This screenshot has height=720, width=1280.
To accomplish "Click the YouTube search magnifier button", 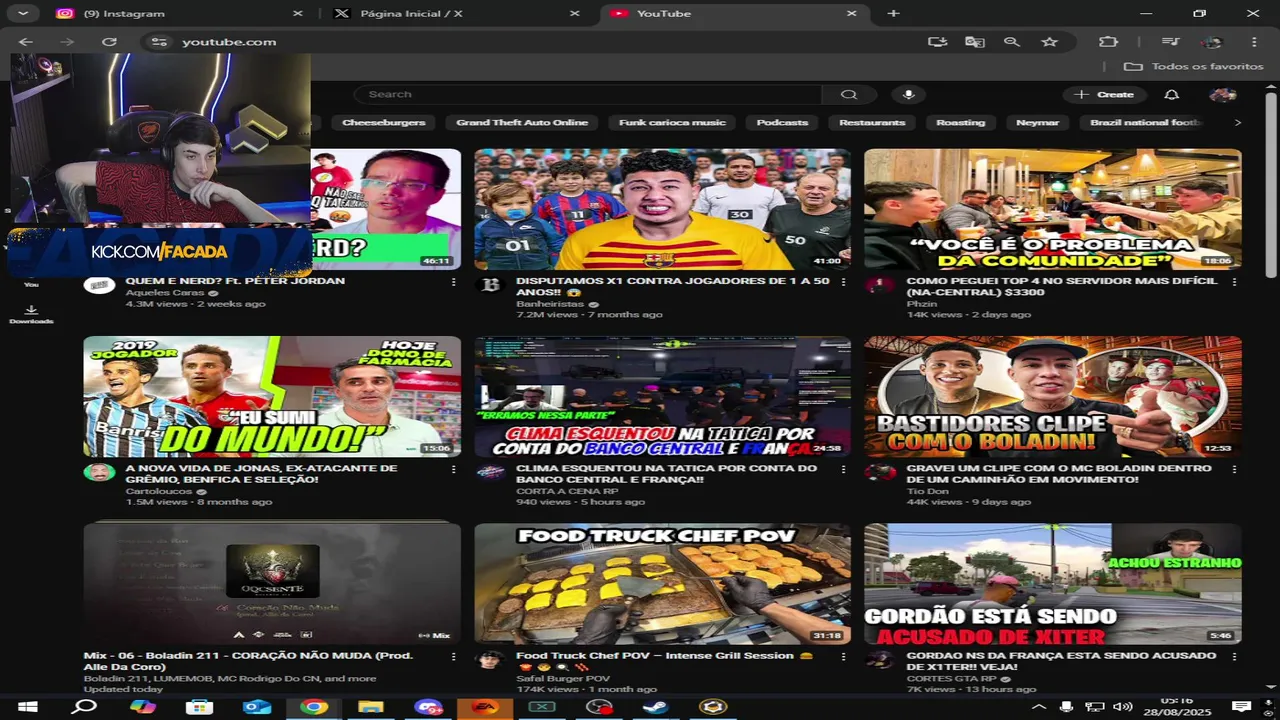I will click(849, 94).
